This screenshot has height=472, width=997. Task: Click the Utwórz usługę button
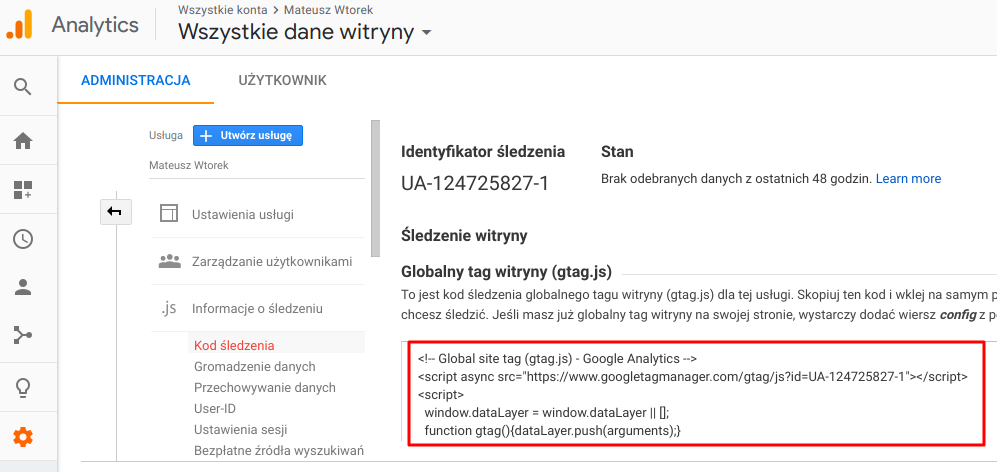click(x=247, y=135)
